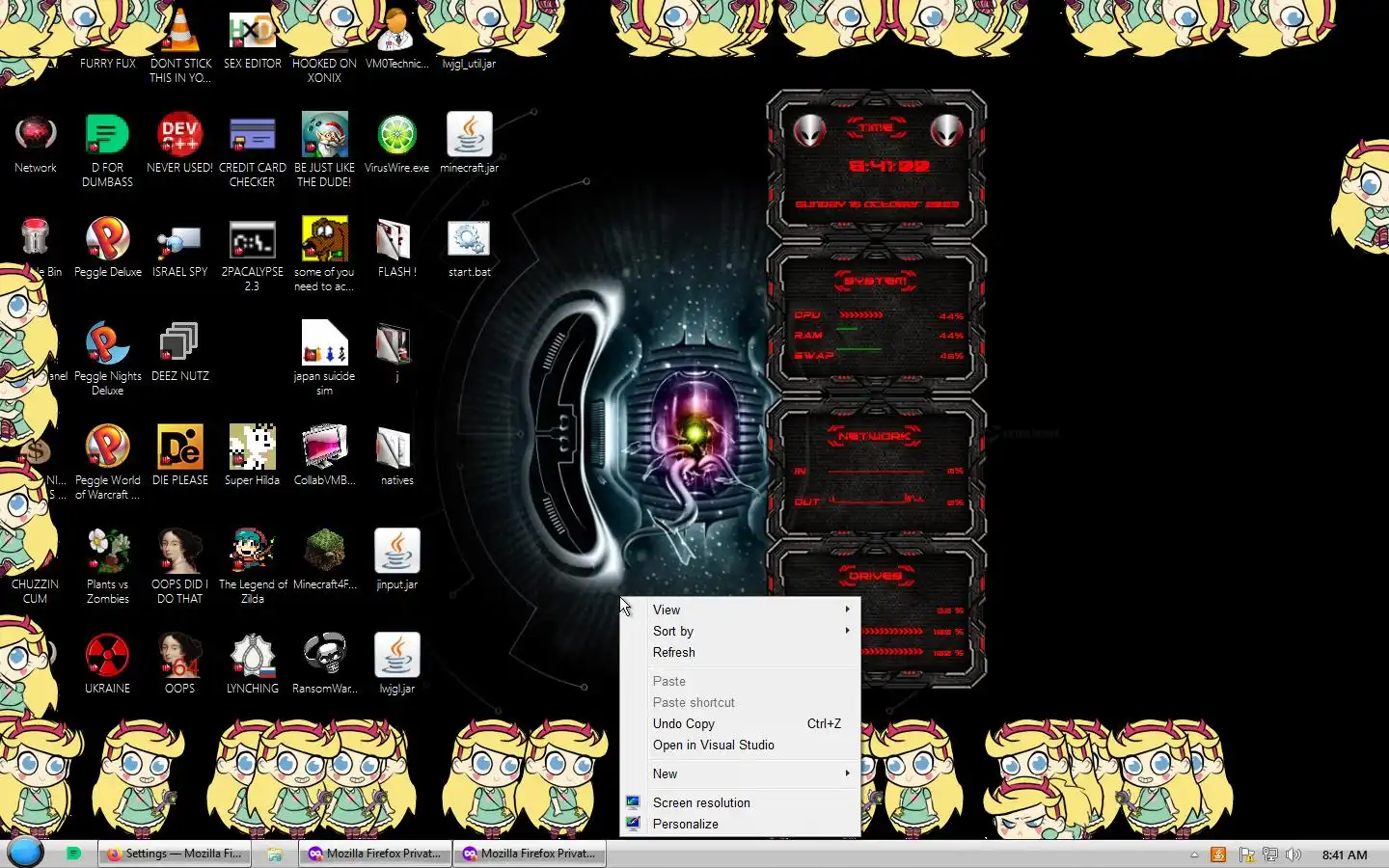Click the disabled Paste shortcut entry
Viewport: 1389px width, 868px height.
(740, 702)
